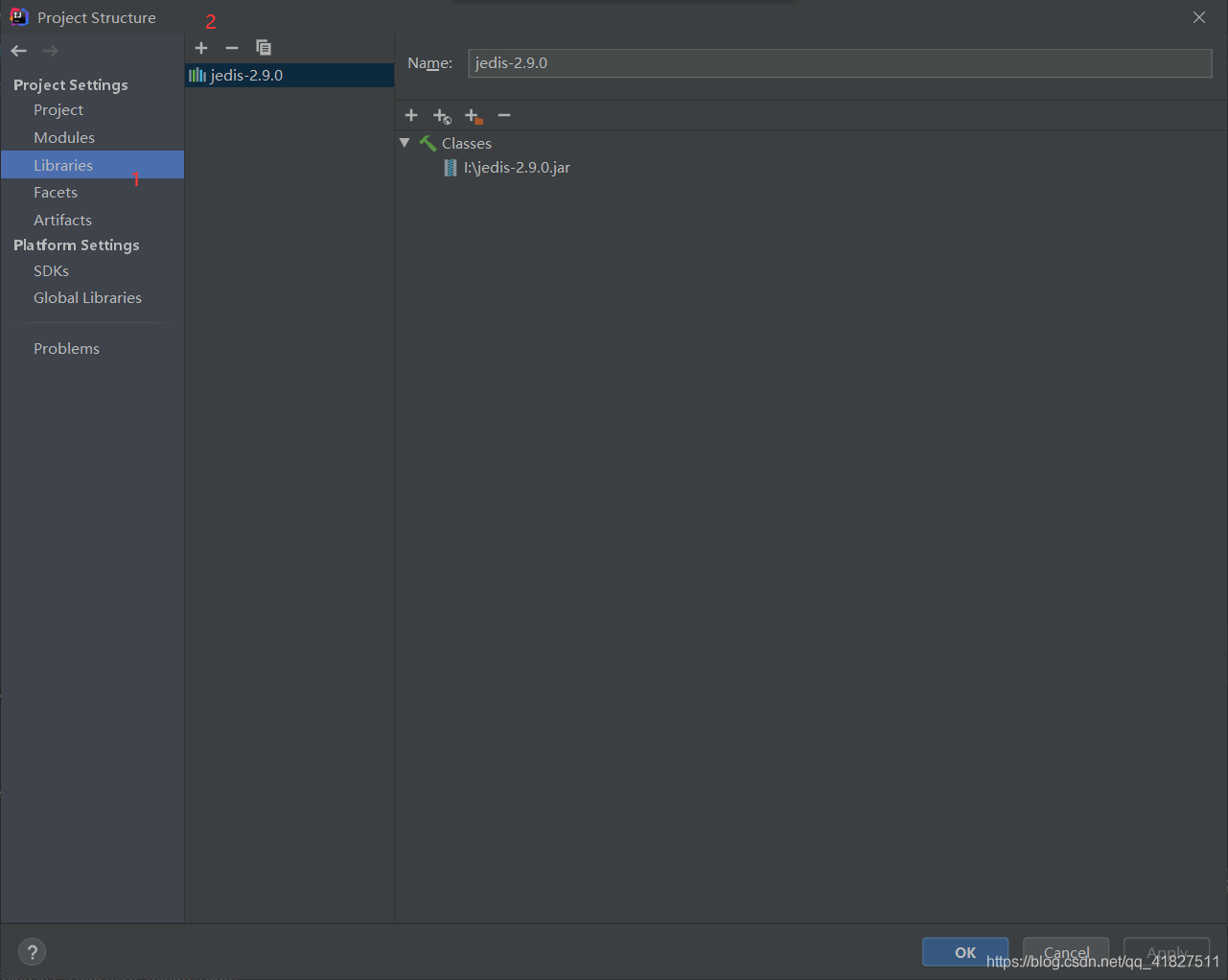
Task: Click the add new library plus icon
Action: point(201,47)
